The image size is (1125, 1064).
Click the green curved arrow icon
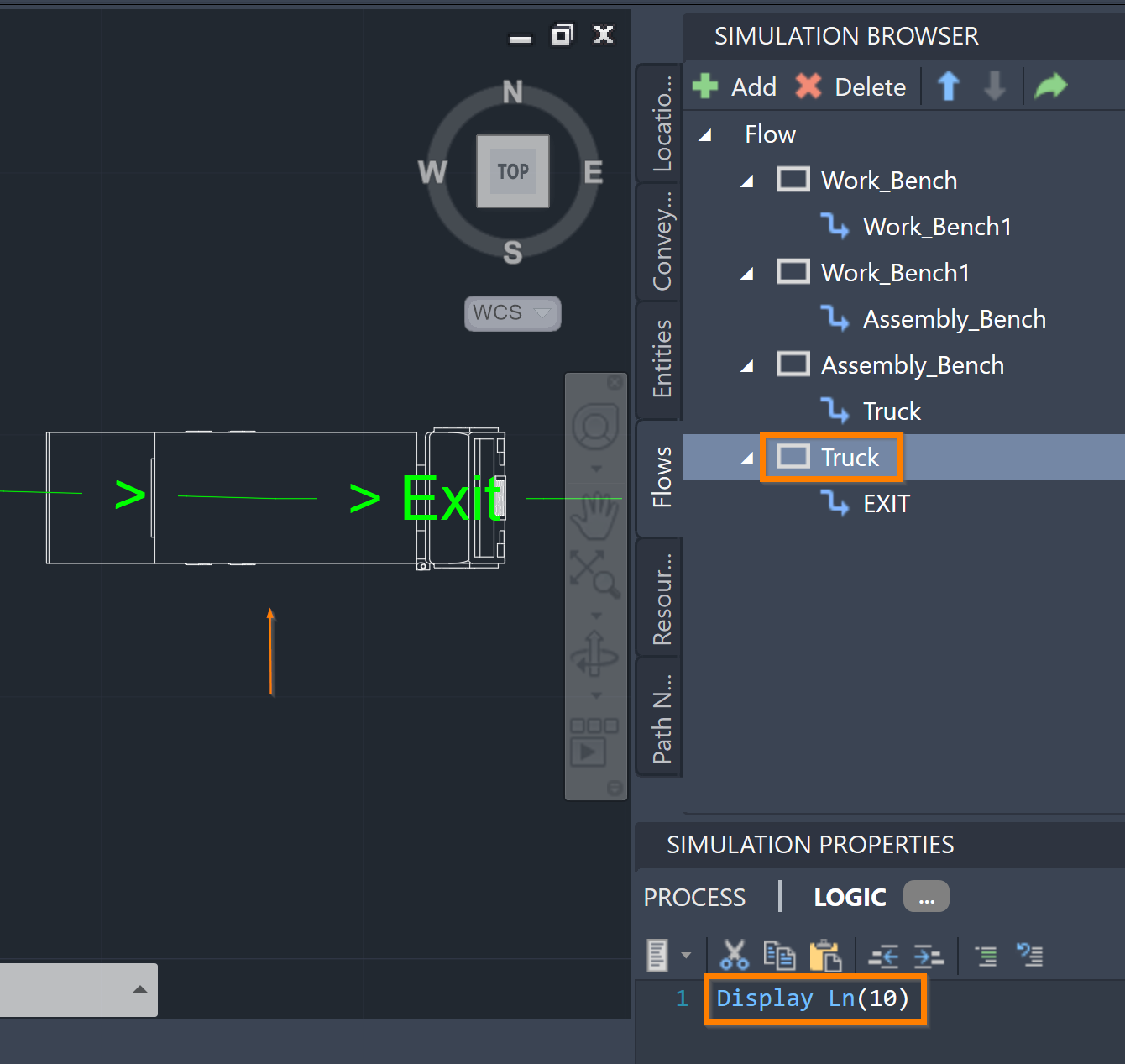click(1051, 86)
